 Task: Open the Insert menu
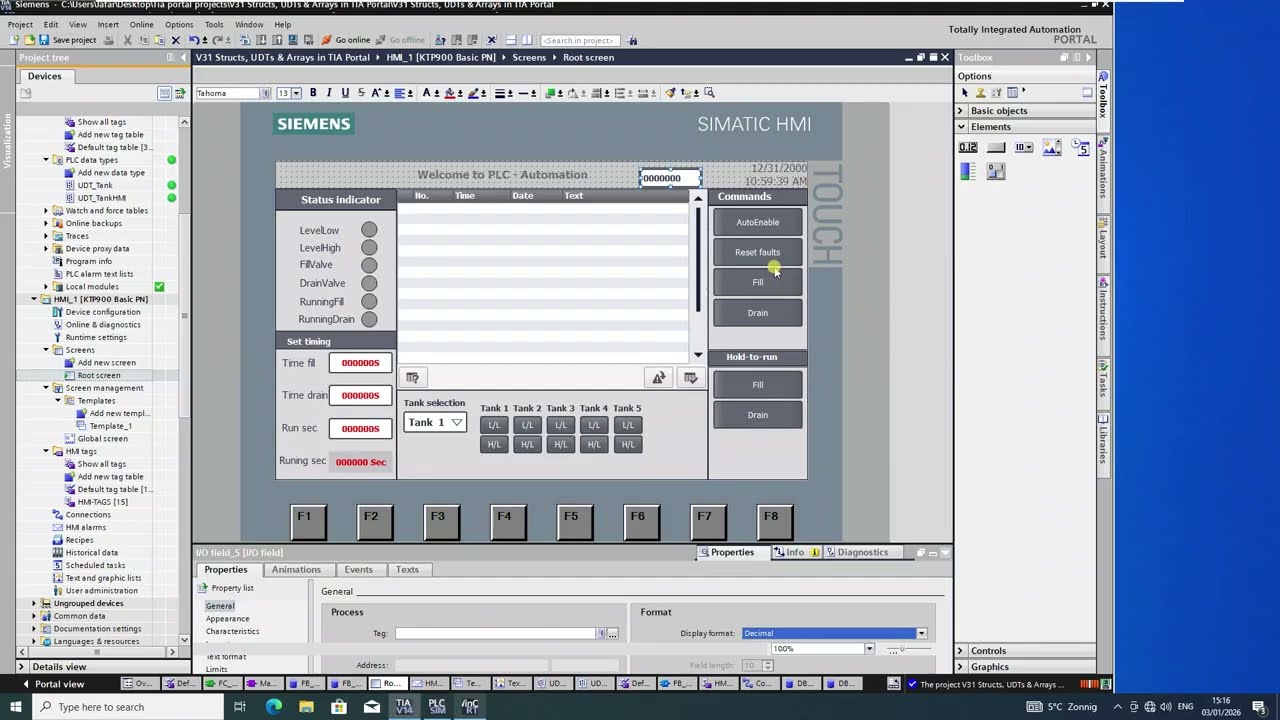pos(108,24)
